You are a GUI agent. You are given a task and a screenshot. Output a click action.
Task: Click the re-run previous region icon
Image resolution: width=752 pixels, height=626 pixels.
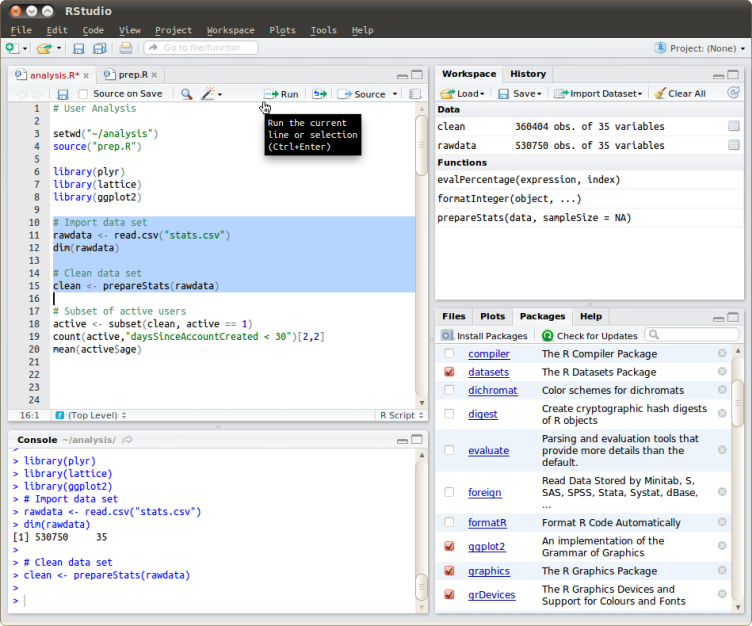point(319,94)
